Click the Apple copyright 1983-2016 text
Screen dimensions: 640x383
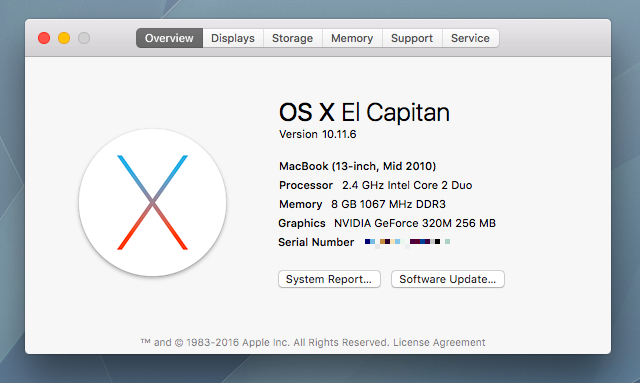tap(265, 342)
